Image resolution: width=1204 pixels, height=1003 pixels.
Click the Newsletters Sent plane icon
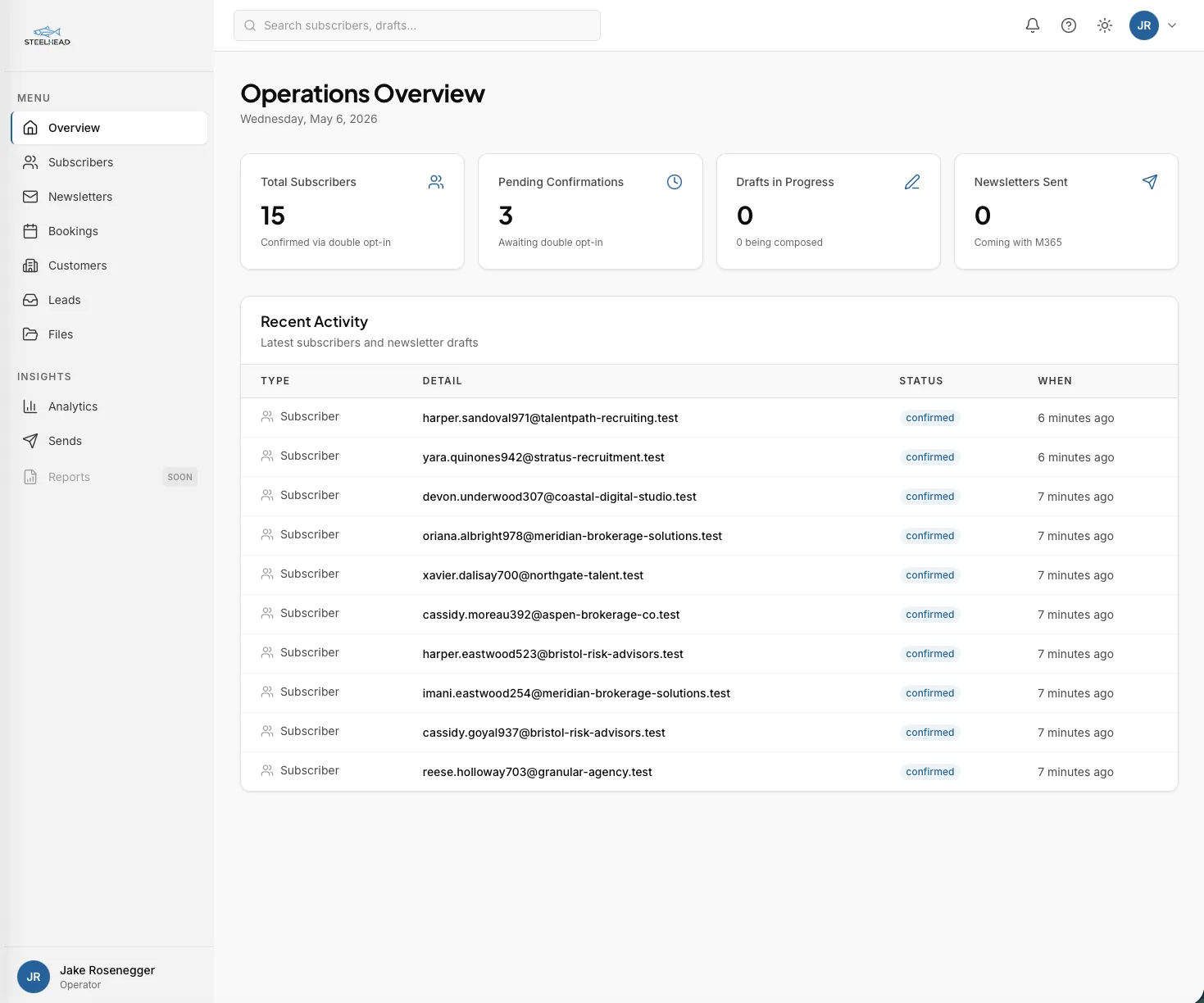coord(1150,182)
